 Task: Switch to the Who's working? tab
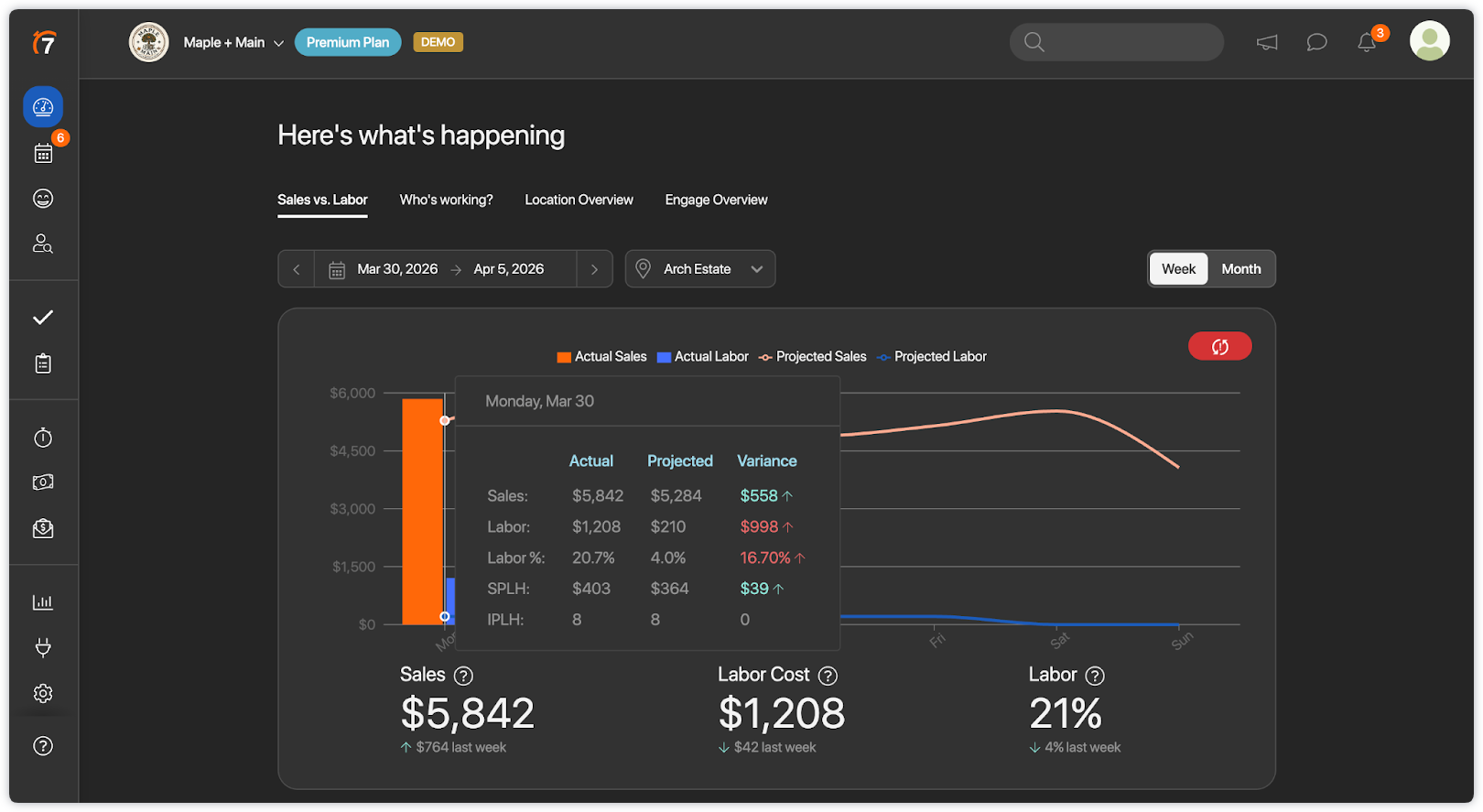point(446,200)
